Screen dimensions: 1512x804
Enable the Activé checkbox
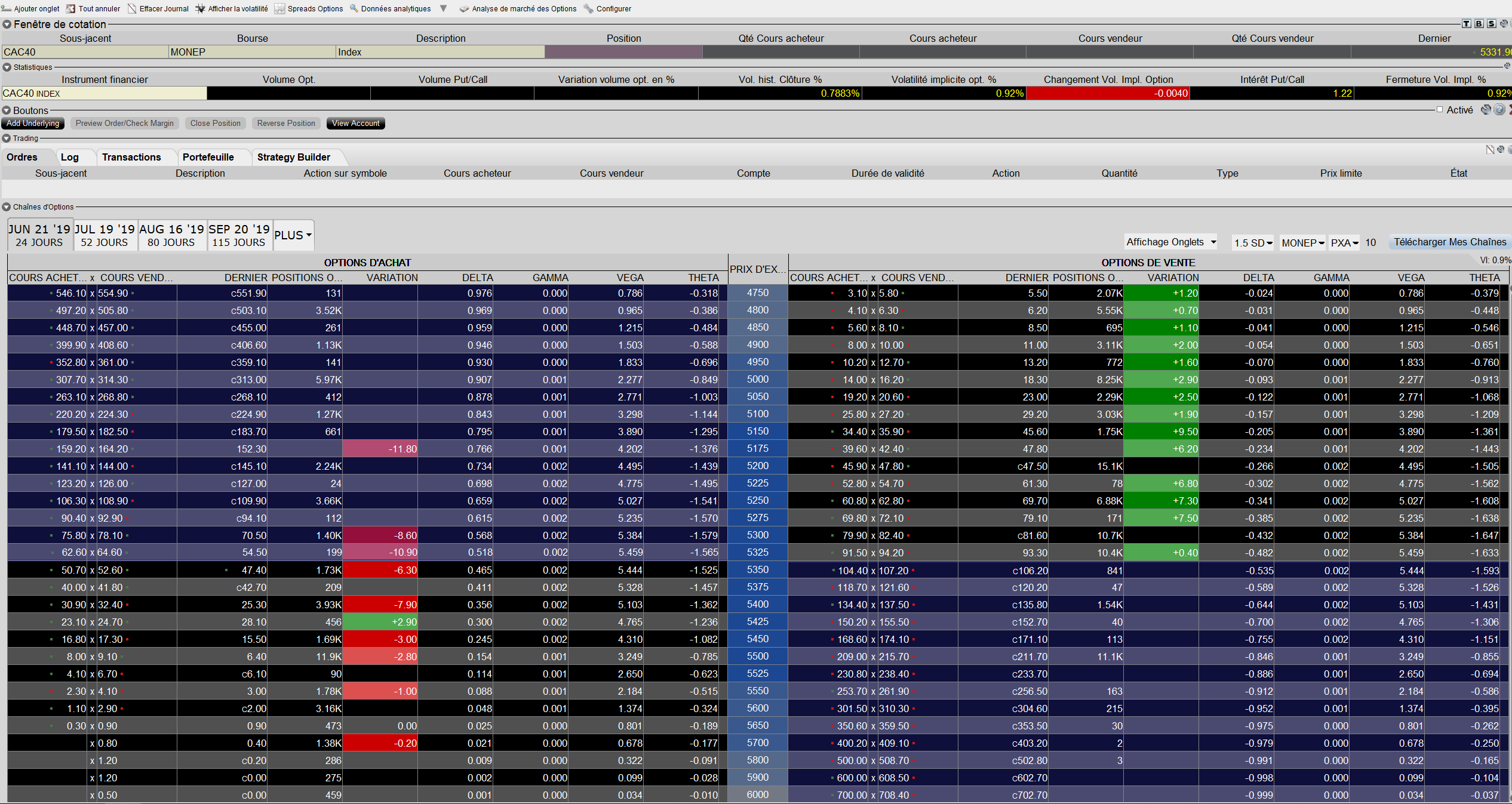coord(1439,110)
